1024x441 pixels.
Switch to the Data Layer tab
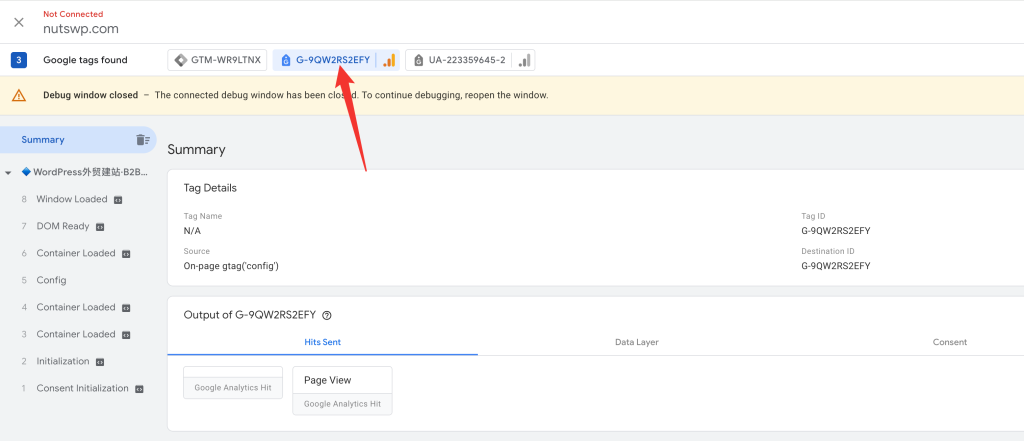637,342
